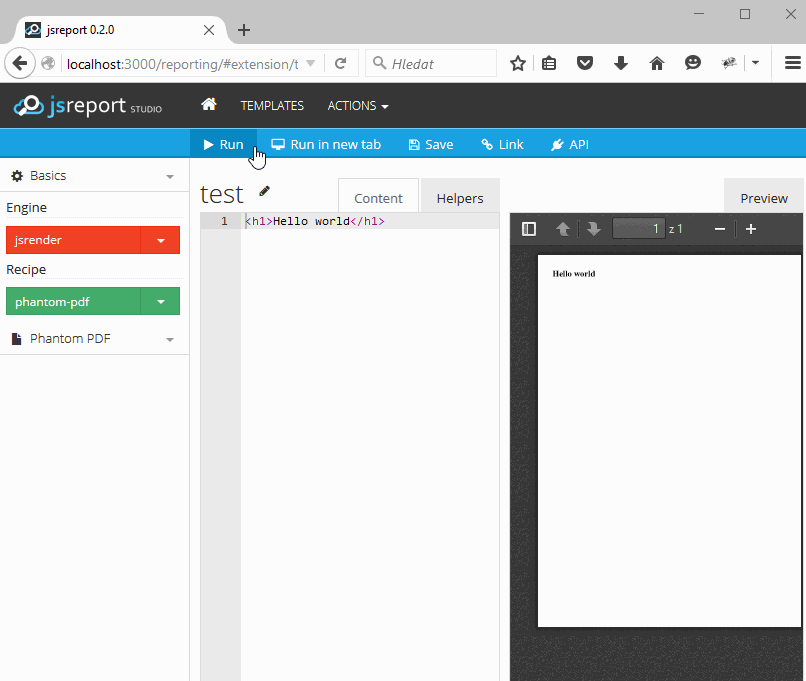Click the Hledat search field
Screen dimensions: 806x681
pyautogui.click(x=431, y=63)
